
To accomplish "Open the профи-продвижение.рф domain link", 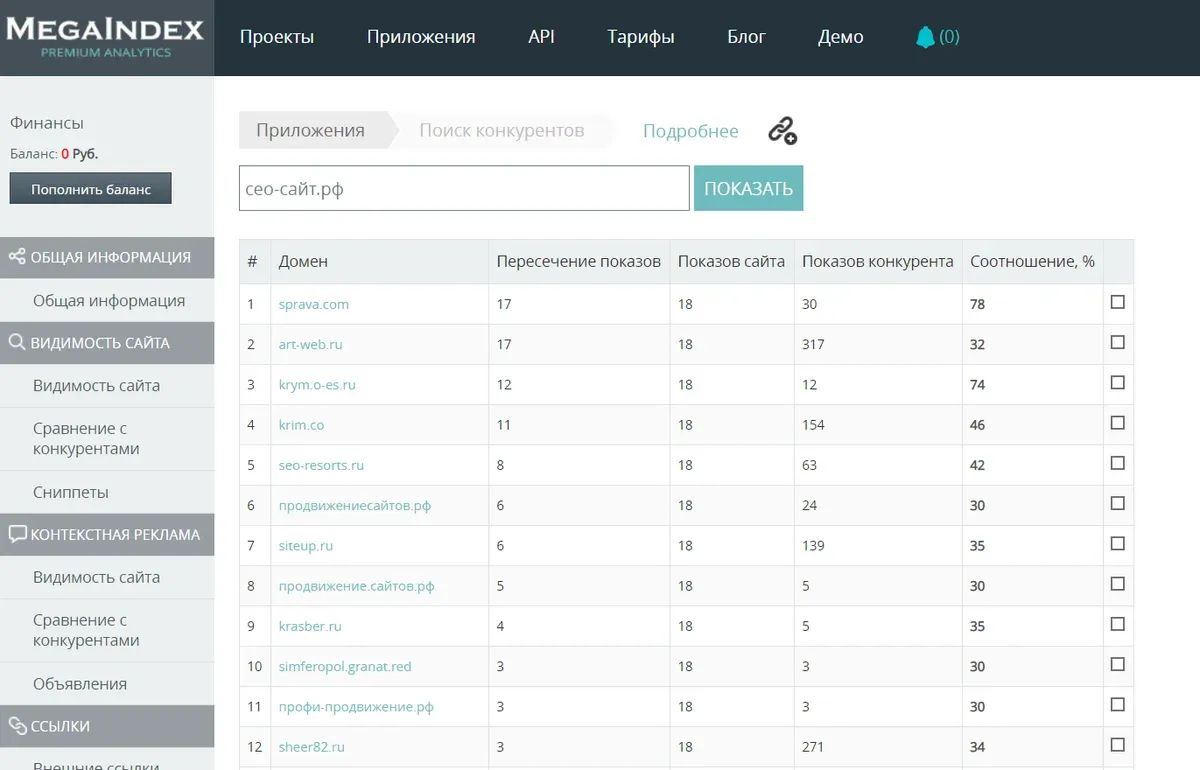I will coord(356,707).
